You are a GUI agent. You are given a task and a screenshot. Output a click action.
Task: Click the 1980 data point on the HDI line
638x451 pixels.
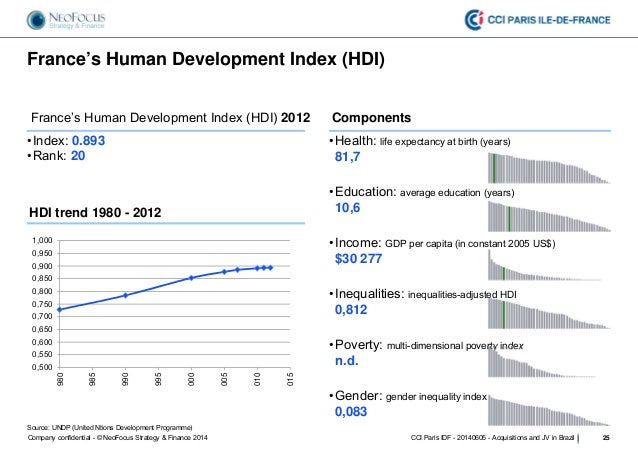click(x=59, y=310)
